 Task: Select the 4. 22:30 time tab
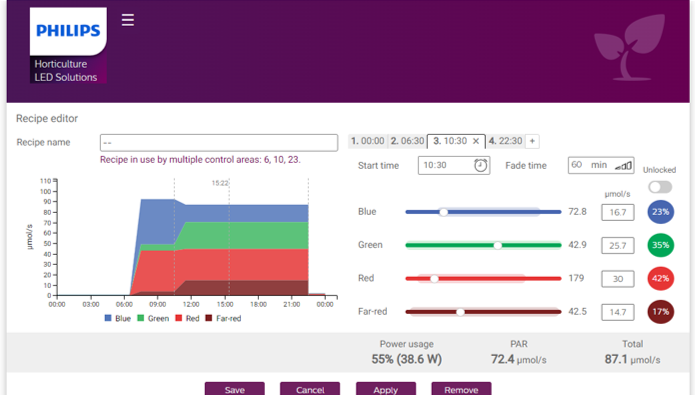point(505,141)
